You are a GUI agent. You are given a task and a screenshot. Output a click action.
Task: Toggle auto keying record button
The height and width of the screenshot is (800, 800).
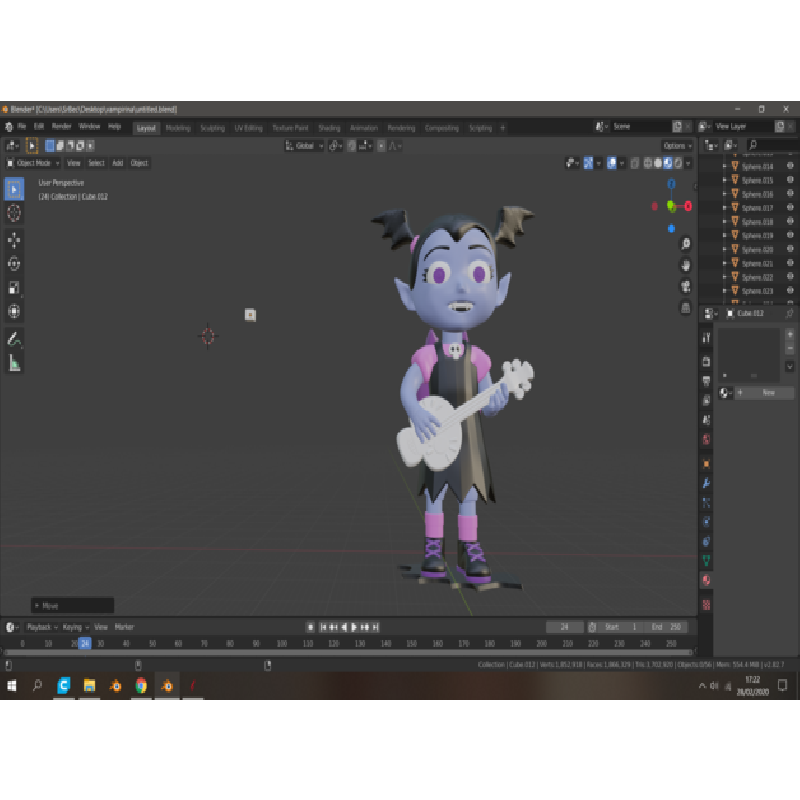(x=310, y=627)
